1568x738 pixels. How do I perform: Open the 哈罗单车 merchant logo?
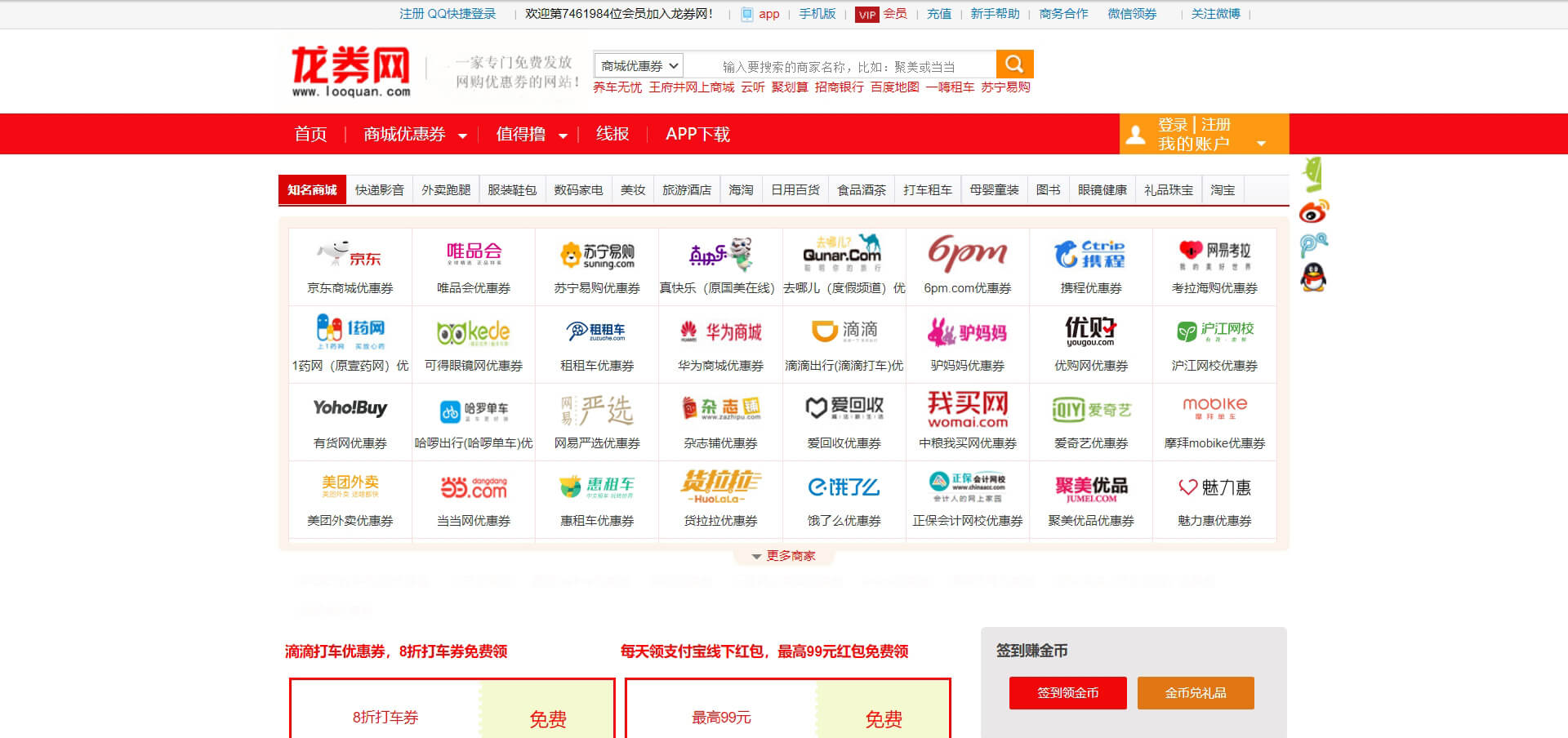click(474, 411)
